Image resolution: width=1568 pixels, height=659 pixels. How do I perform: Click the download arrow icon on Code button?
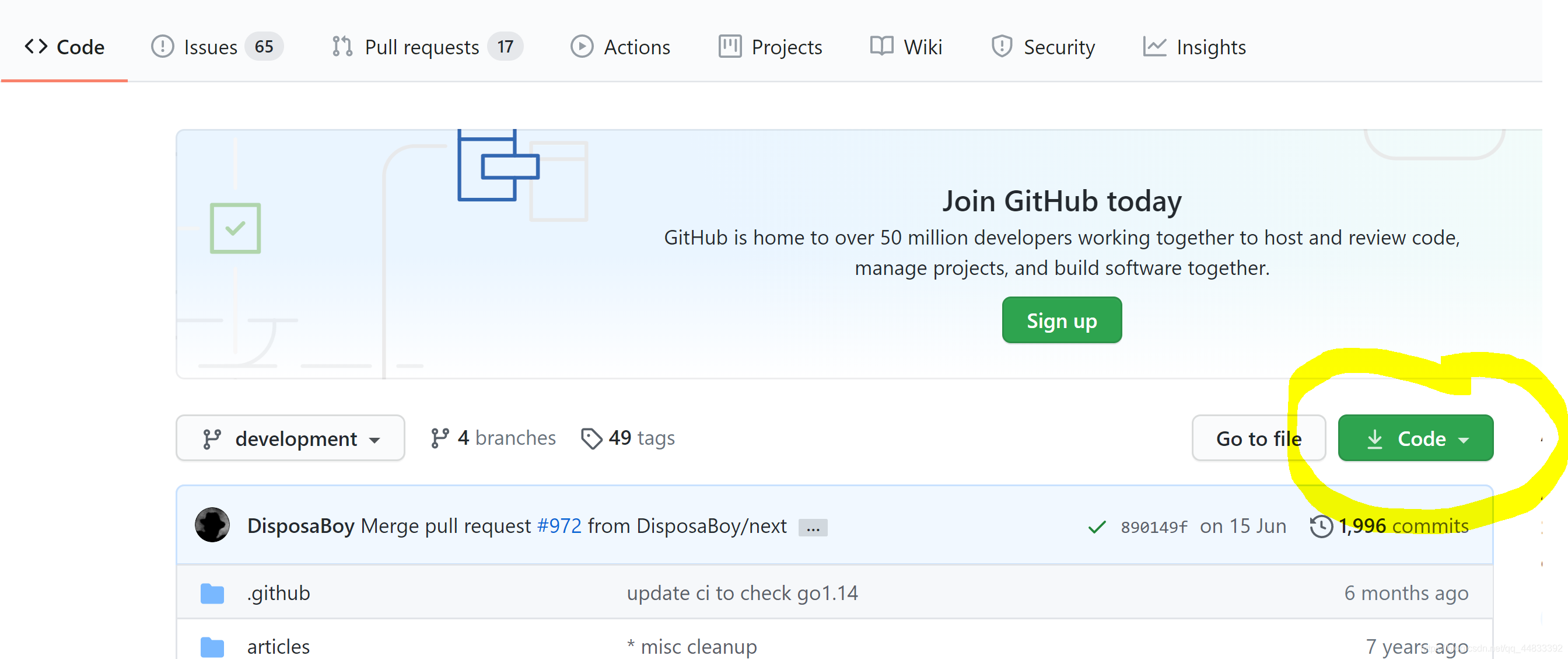click(x=1374, y=439)
